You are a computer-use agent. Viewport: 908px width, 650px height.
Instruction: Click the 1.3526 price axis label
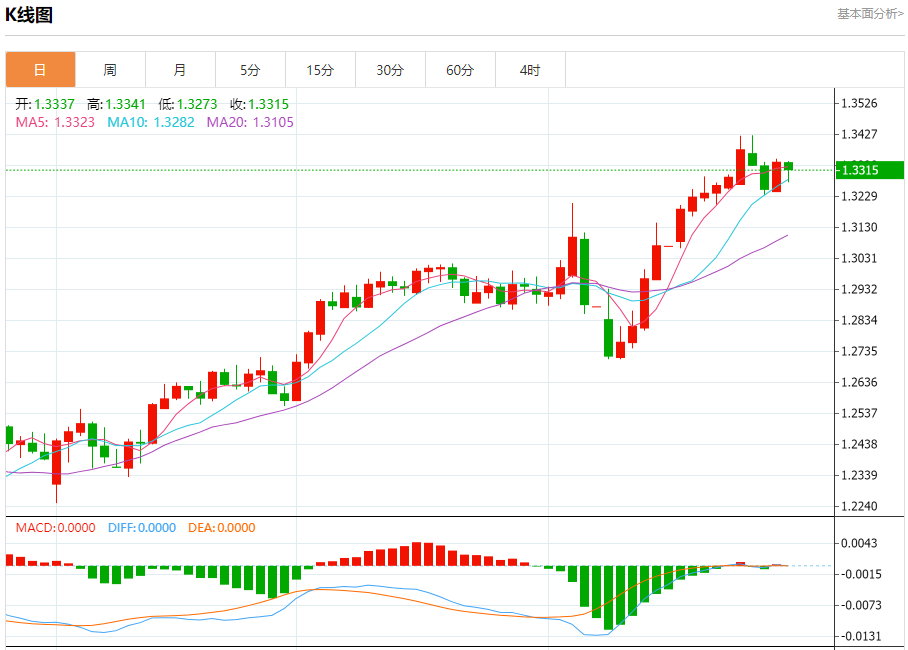(858, 103)
